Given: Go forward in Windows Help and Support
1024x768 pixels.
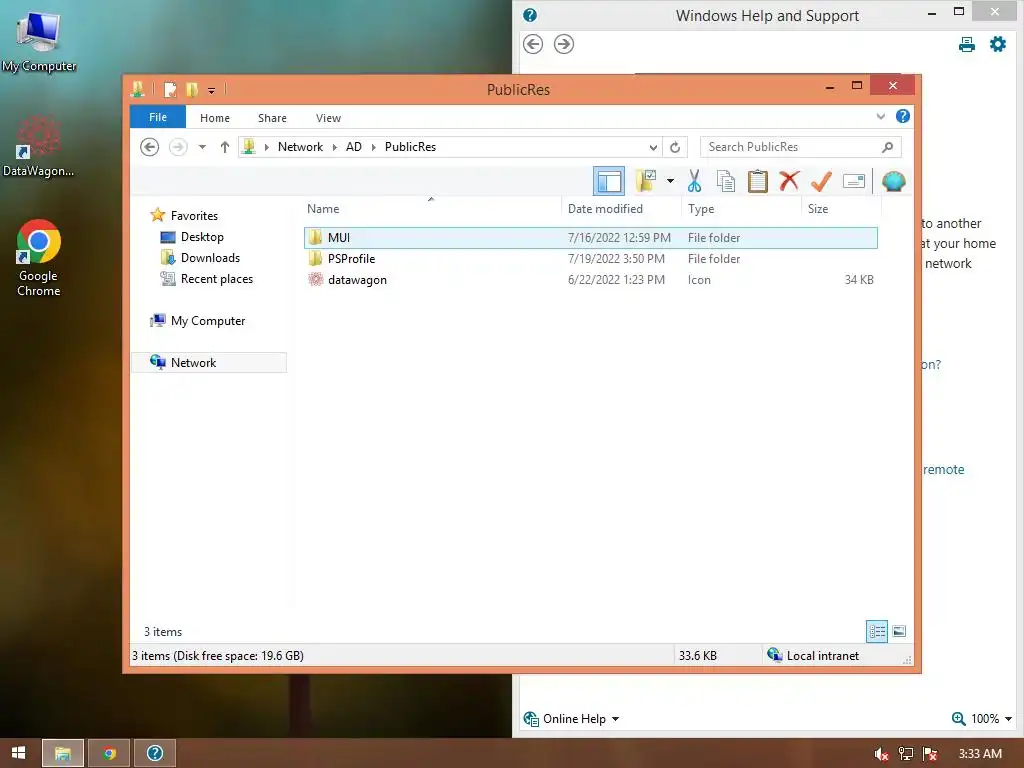Looking at the screenshot, I should coord(564,44).
